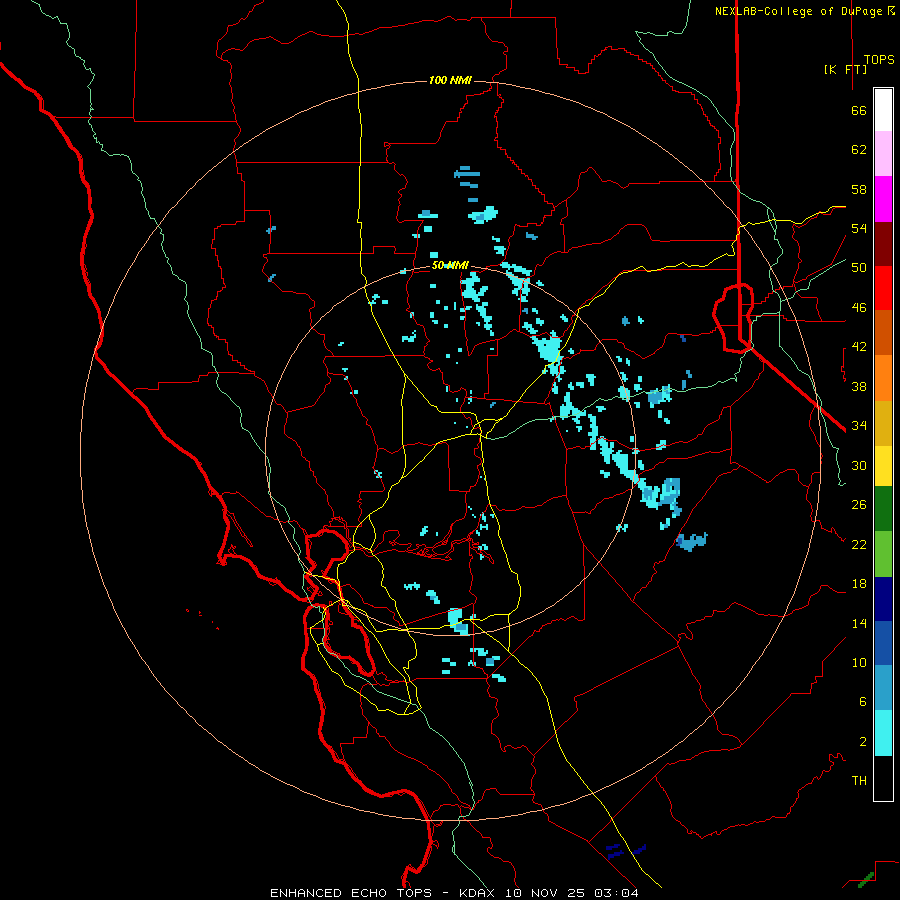Click the white swatch in the tops legend

point(883,110)
